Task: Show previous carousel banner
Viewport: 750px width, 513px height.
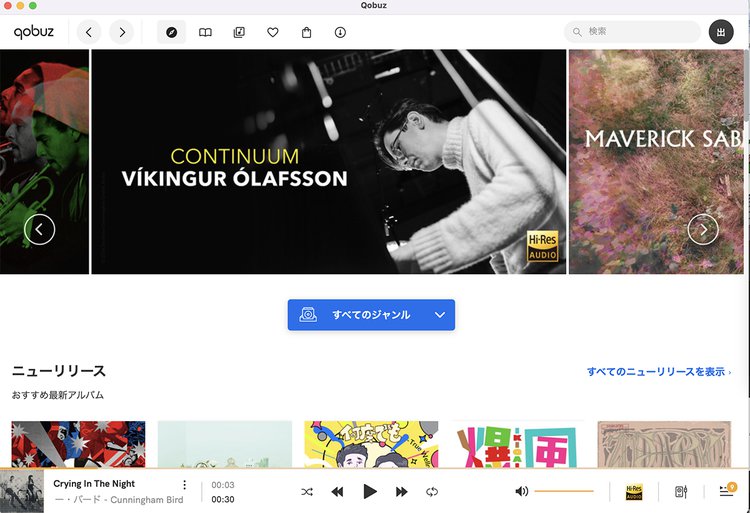Action: (x=40, y=229)
